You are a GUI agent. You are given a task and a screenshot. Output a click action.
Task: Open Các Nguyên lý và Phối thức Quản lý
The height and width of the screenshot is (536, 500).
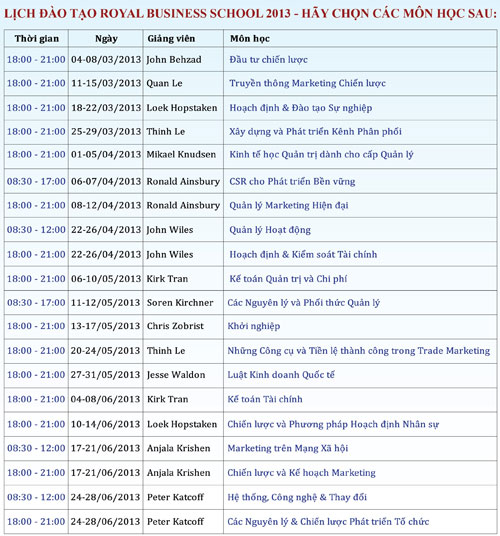[x=303, y=303]
